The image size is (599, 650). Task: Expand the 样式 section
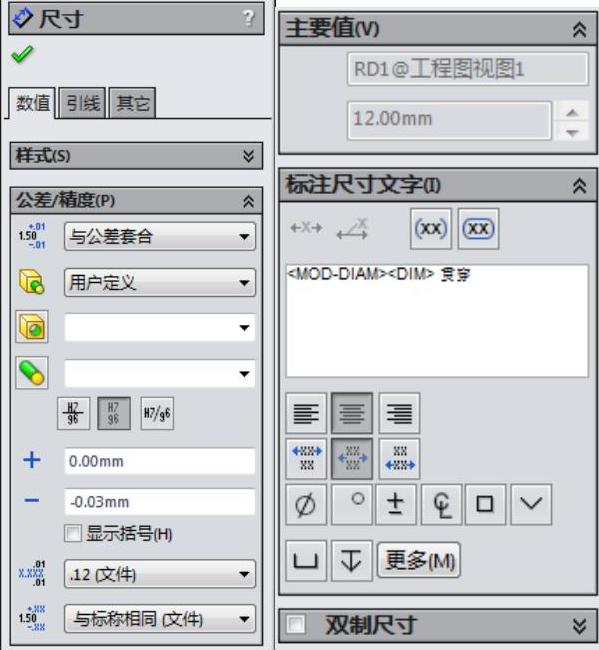coord(136,156)
